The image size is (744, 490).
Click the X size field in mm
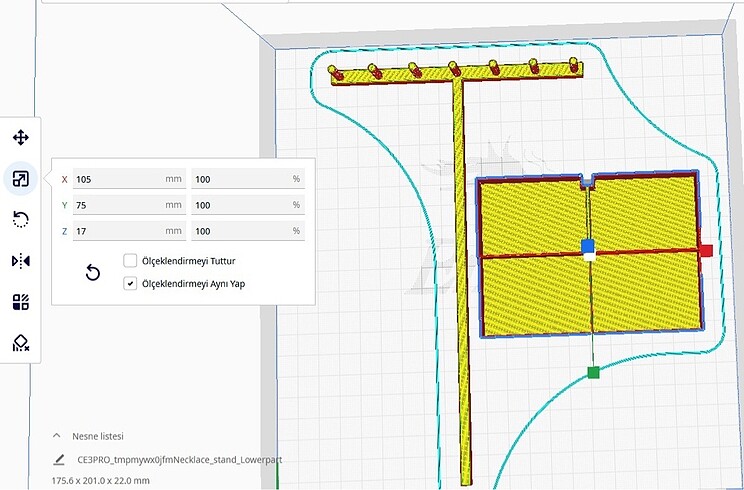(118, 179)
